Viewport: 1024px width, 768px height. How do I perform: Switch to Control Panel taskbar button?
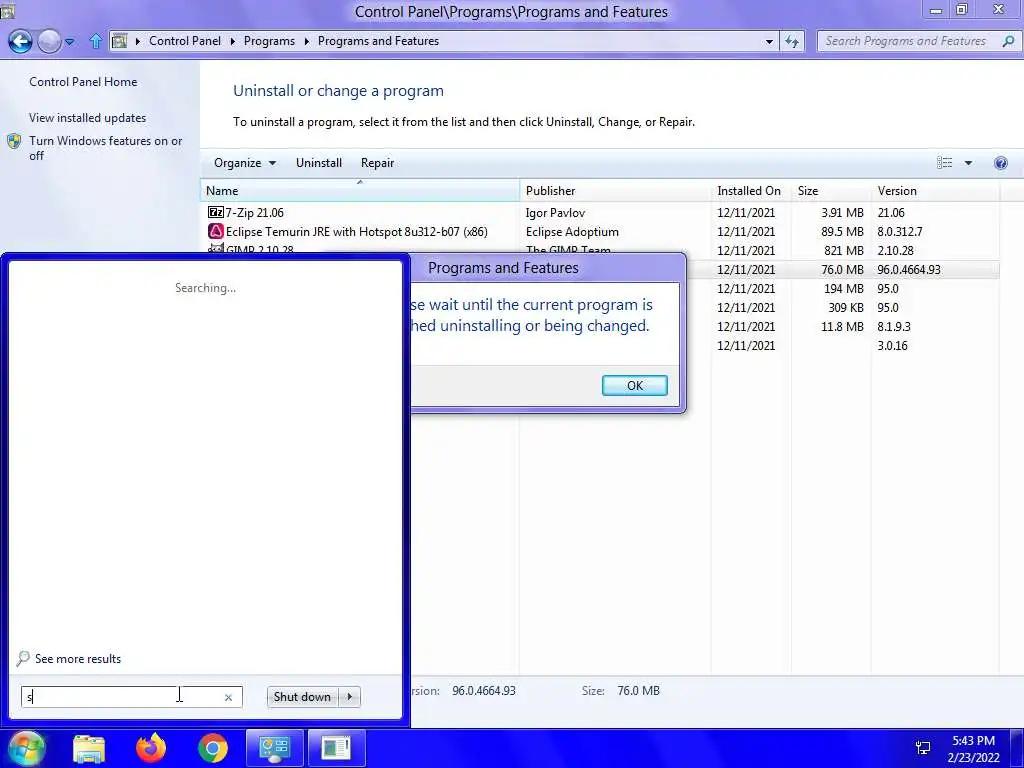(x=274, y=748)
